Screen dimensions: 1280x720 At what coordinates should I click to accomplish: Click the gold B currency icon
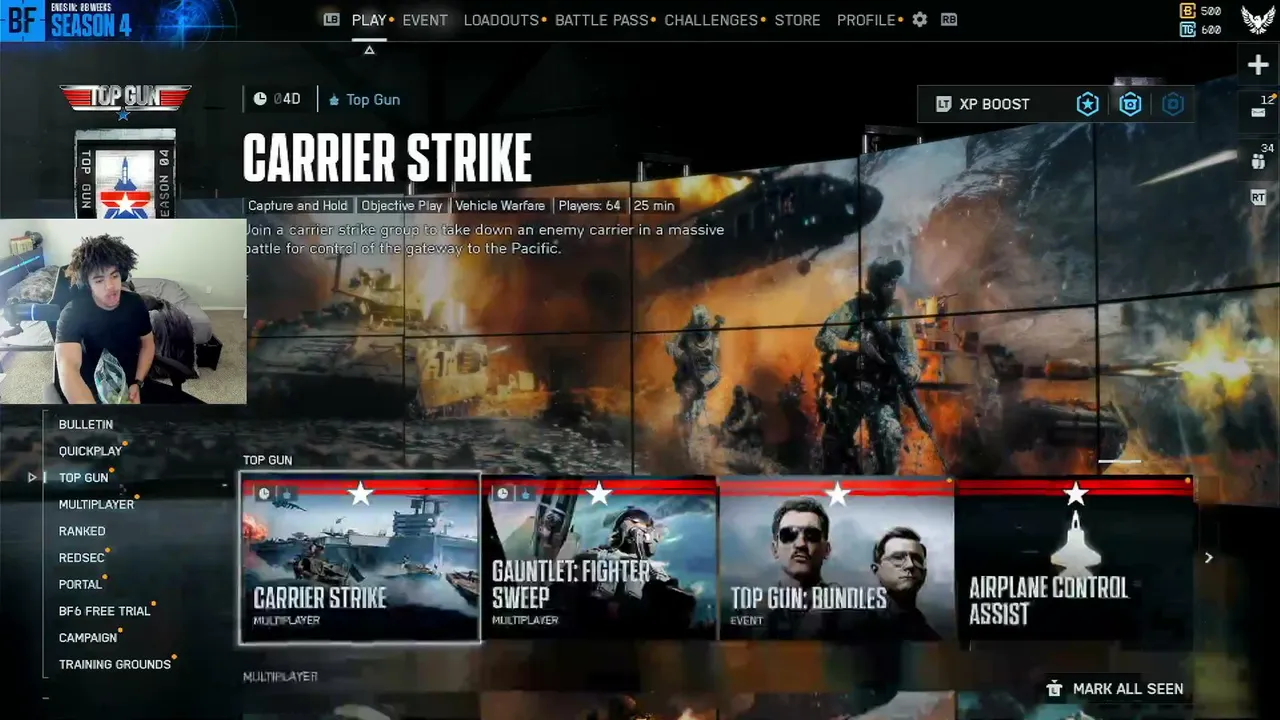tap(1188, 11)
